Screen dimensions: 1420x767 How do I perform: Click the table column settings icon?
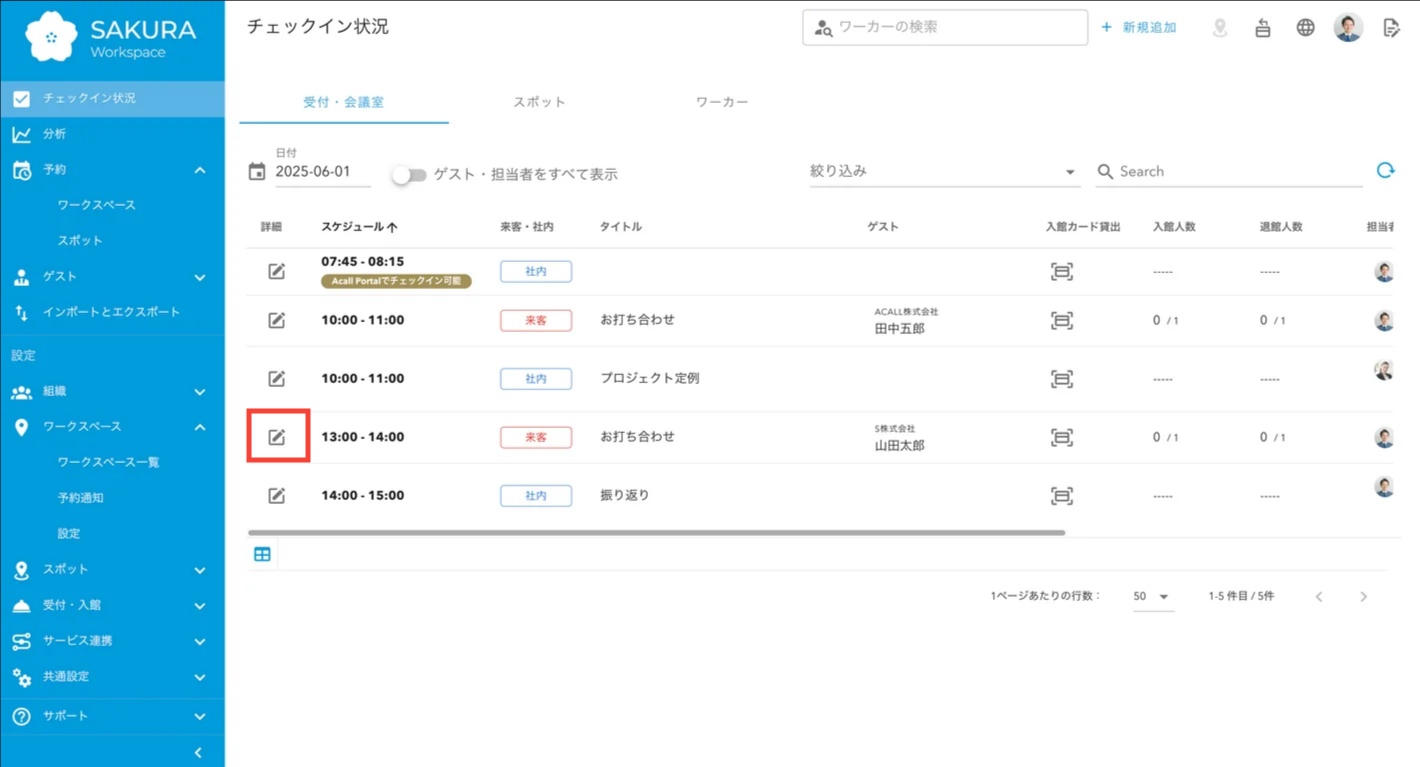pyautogui.click(x=262, y=554)
